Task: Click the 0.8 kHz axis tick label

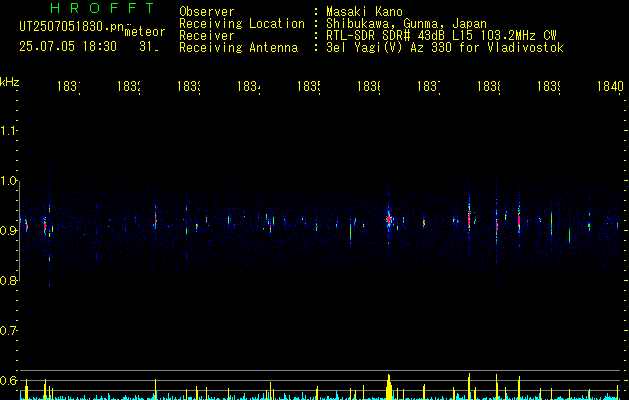Action: point(8,281)
